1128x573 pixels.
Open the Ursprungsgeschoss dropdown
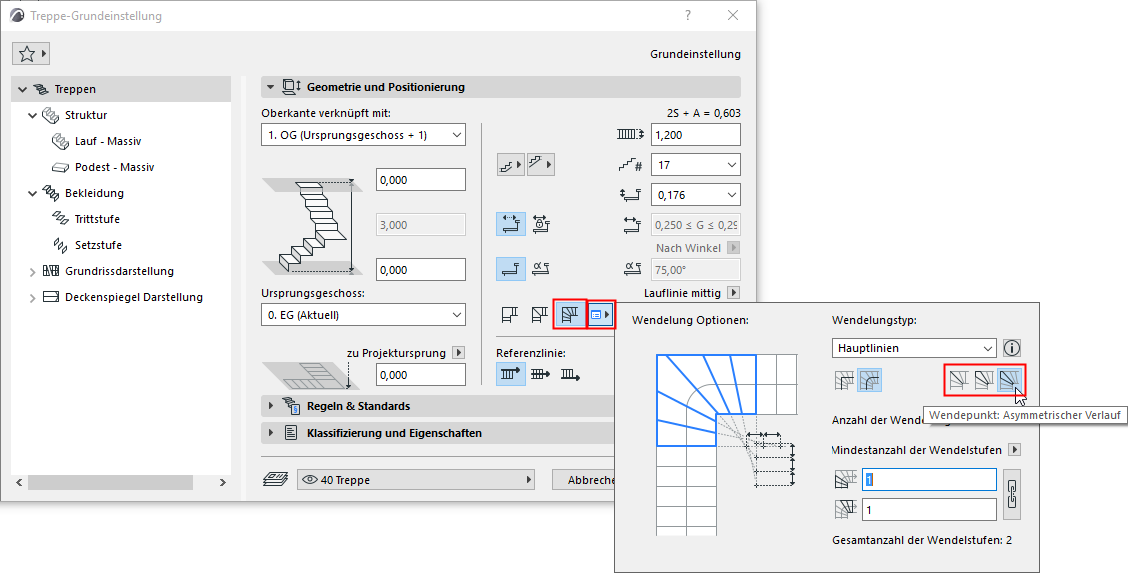tap(363, 314)
